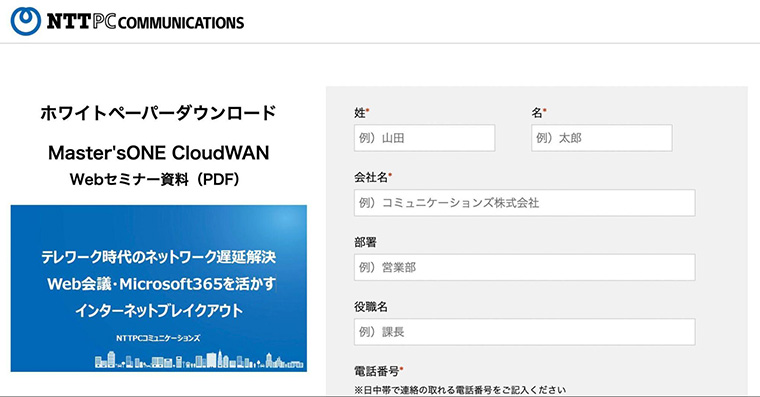Focus the 姓 (surname) input field

pos(425,138)
